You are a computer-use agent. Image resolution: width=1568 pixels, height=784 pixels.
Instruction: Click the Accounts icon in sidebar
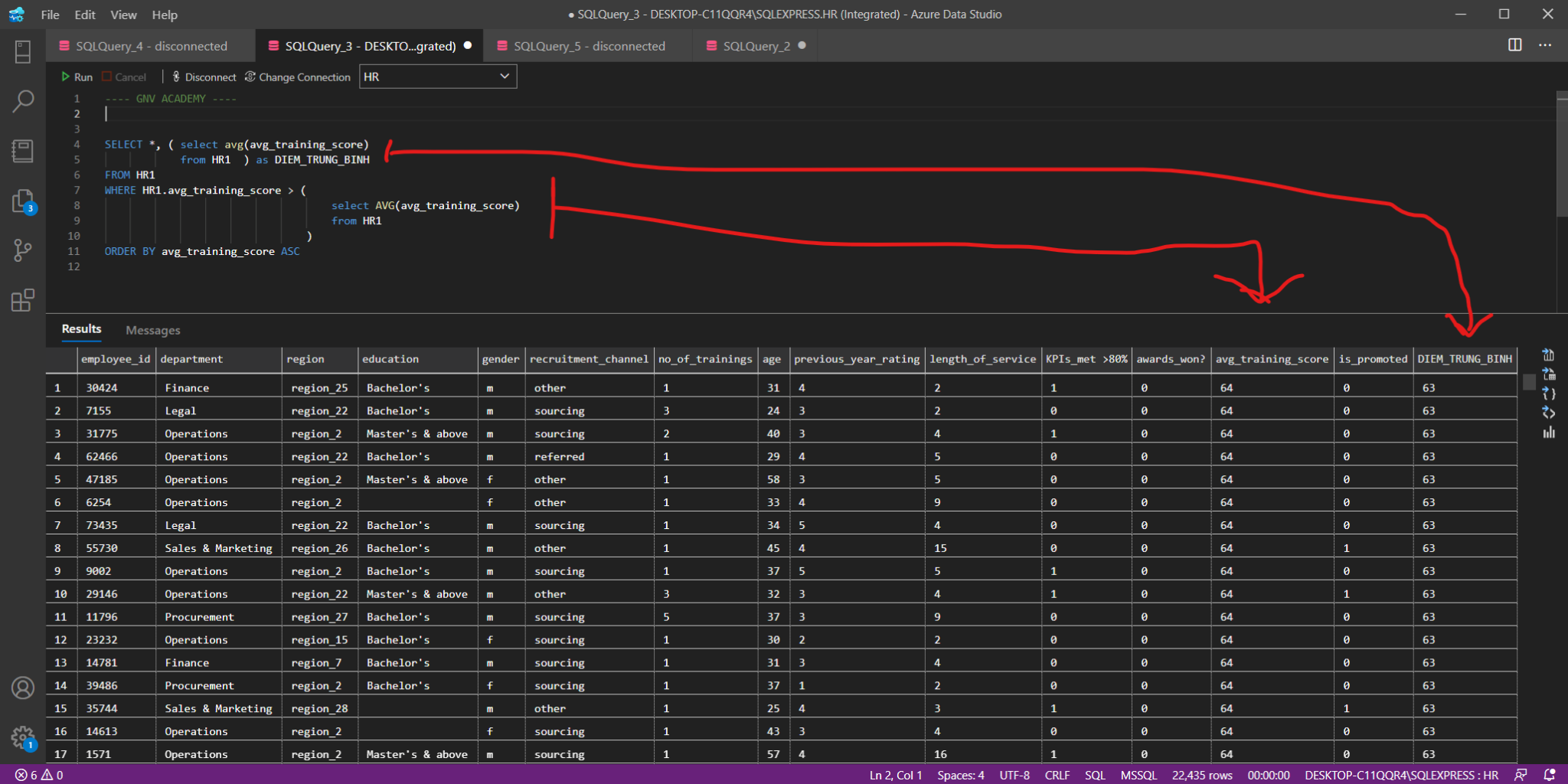pos(23,688)
